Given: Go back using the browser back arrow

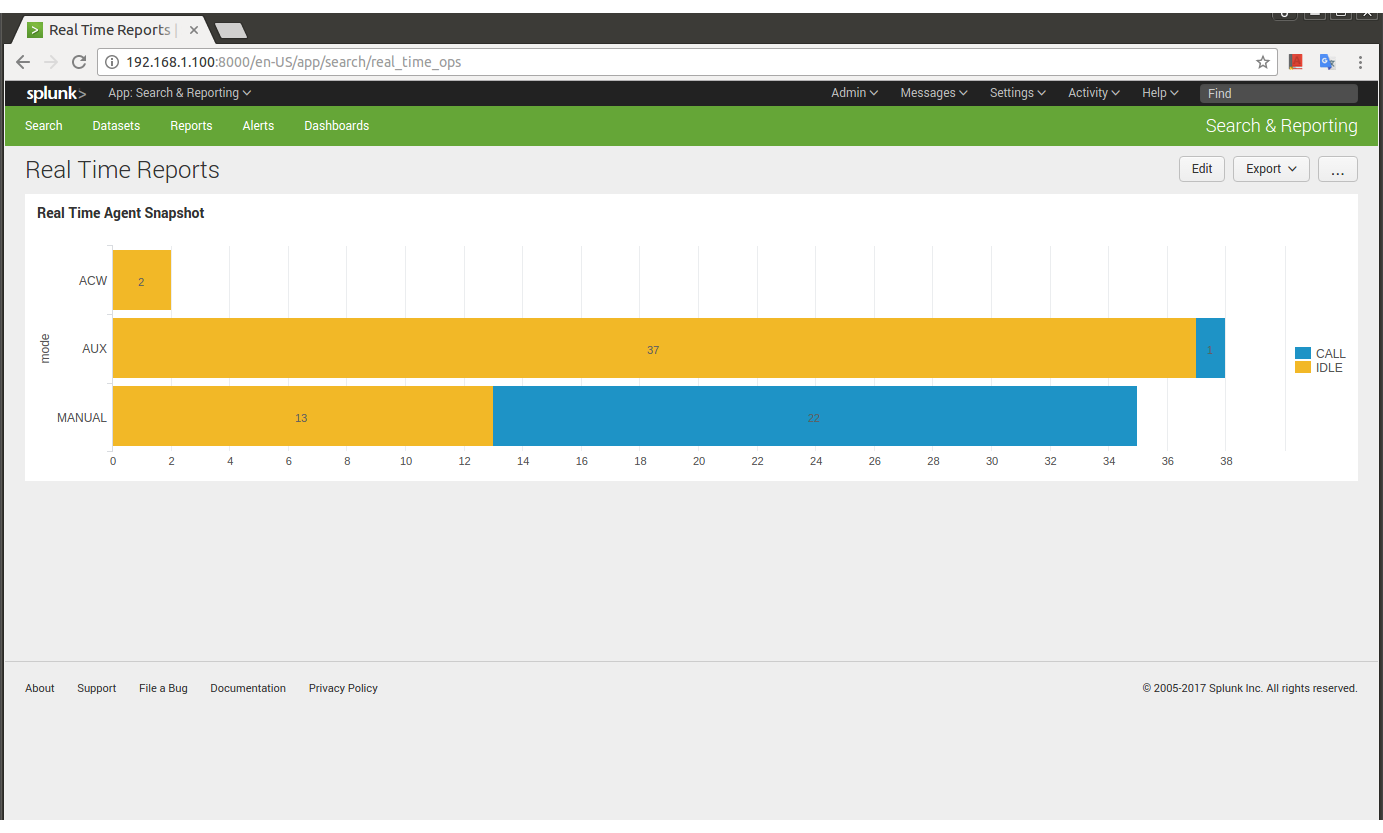Looking at the screenshot, I should [x=23, y=62].
